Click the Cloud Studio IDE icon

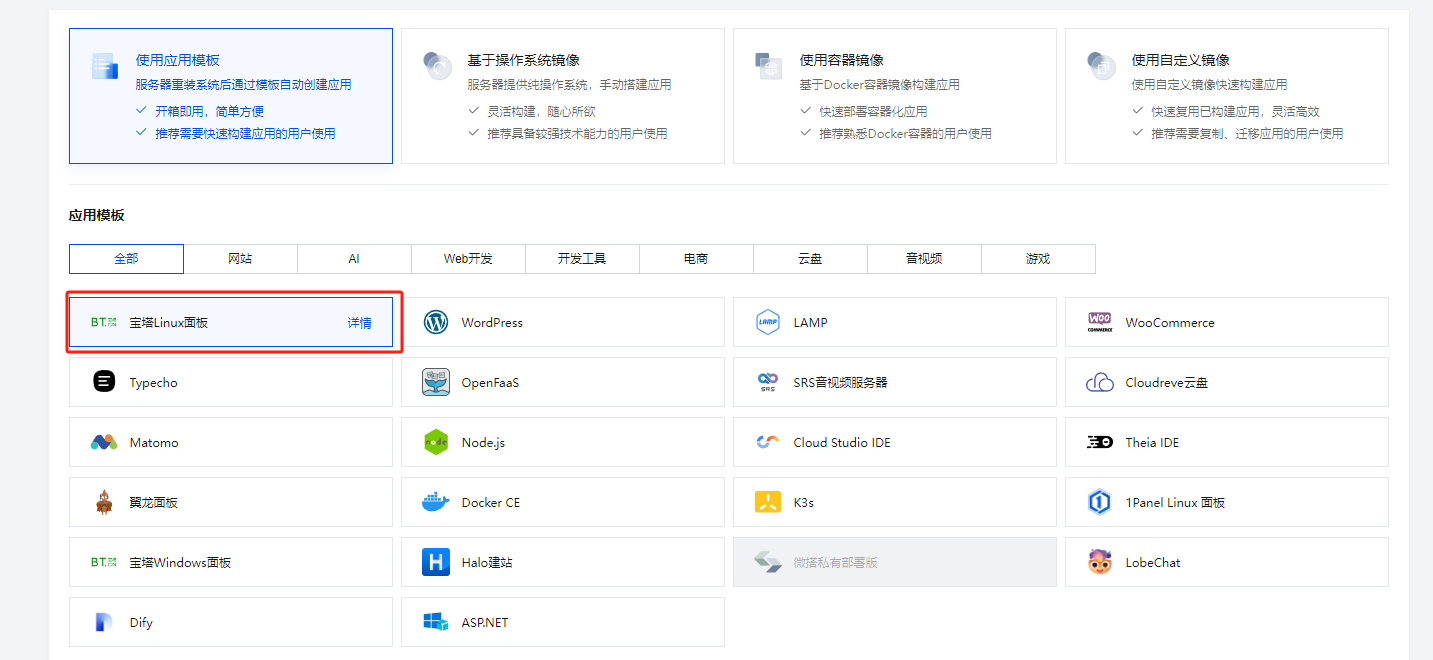point(768,442)
